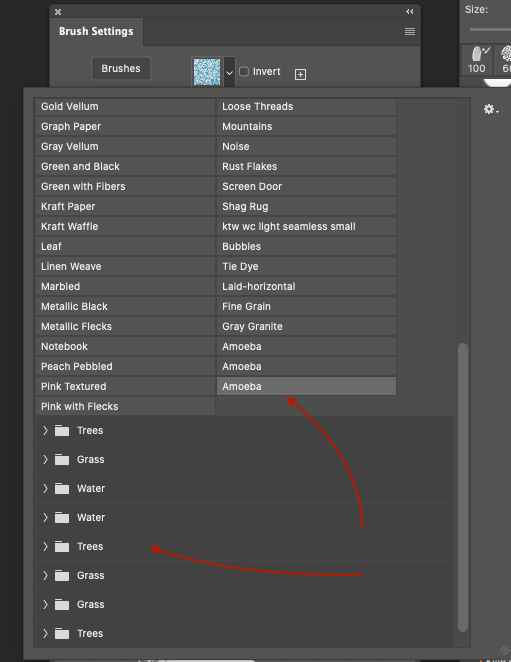The height and width of the screenshot is (662, 511).
Task: Open pattern picker gear menu
Action: click(x=491, y=109)
